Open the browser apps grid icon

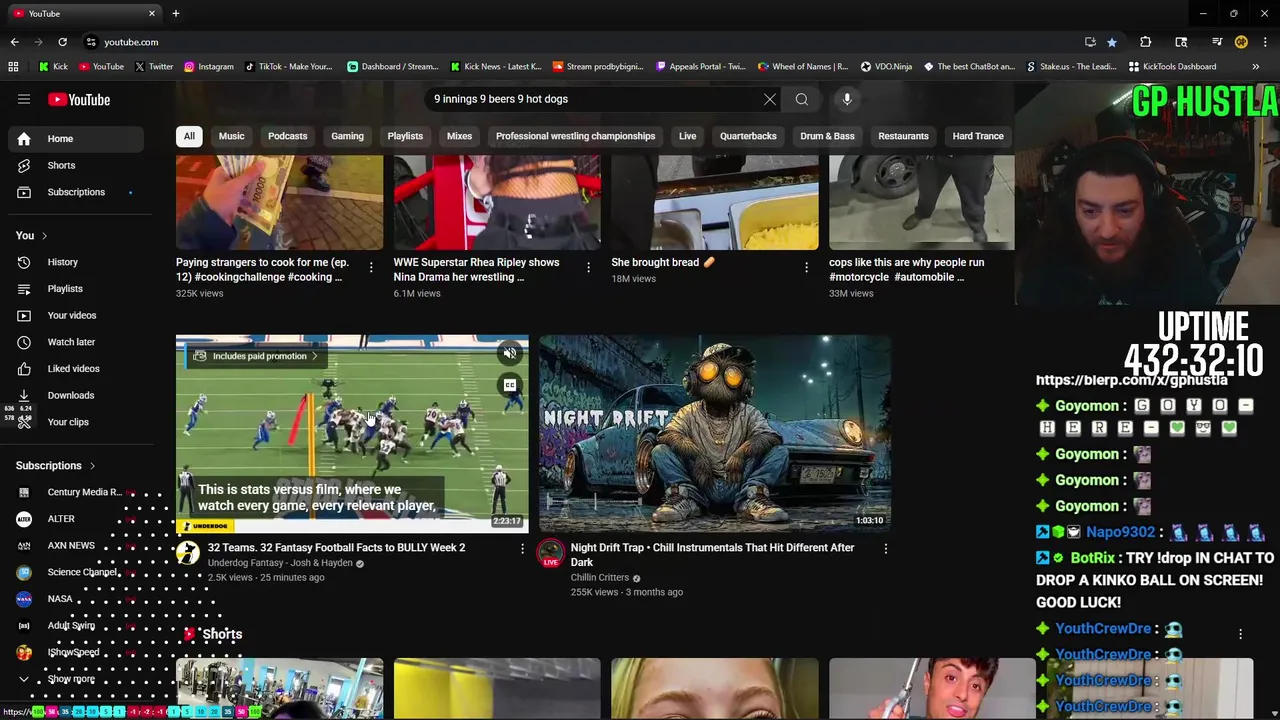click(x=13, y=67)
